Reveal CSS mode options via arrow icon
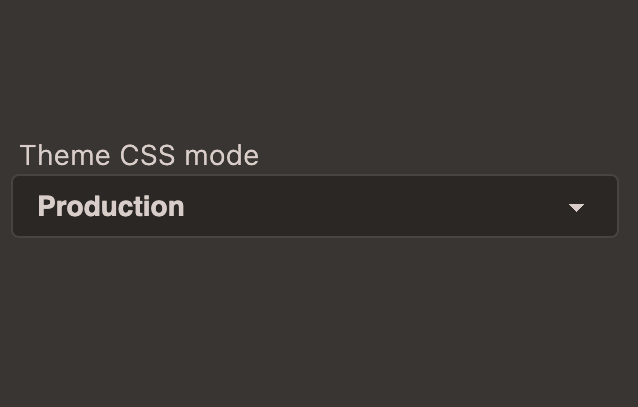The image size is (638, 407). (576, 208)
